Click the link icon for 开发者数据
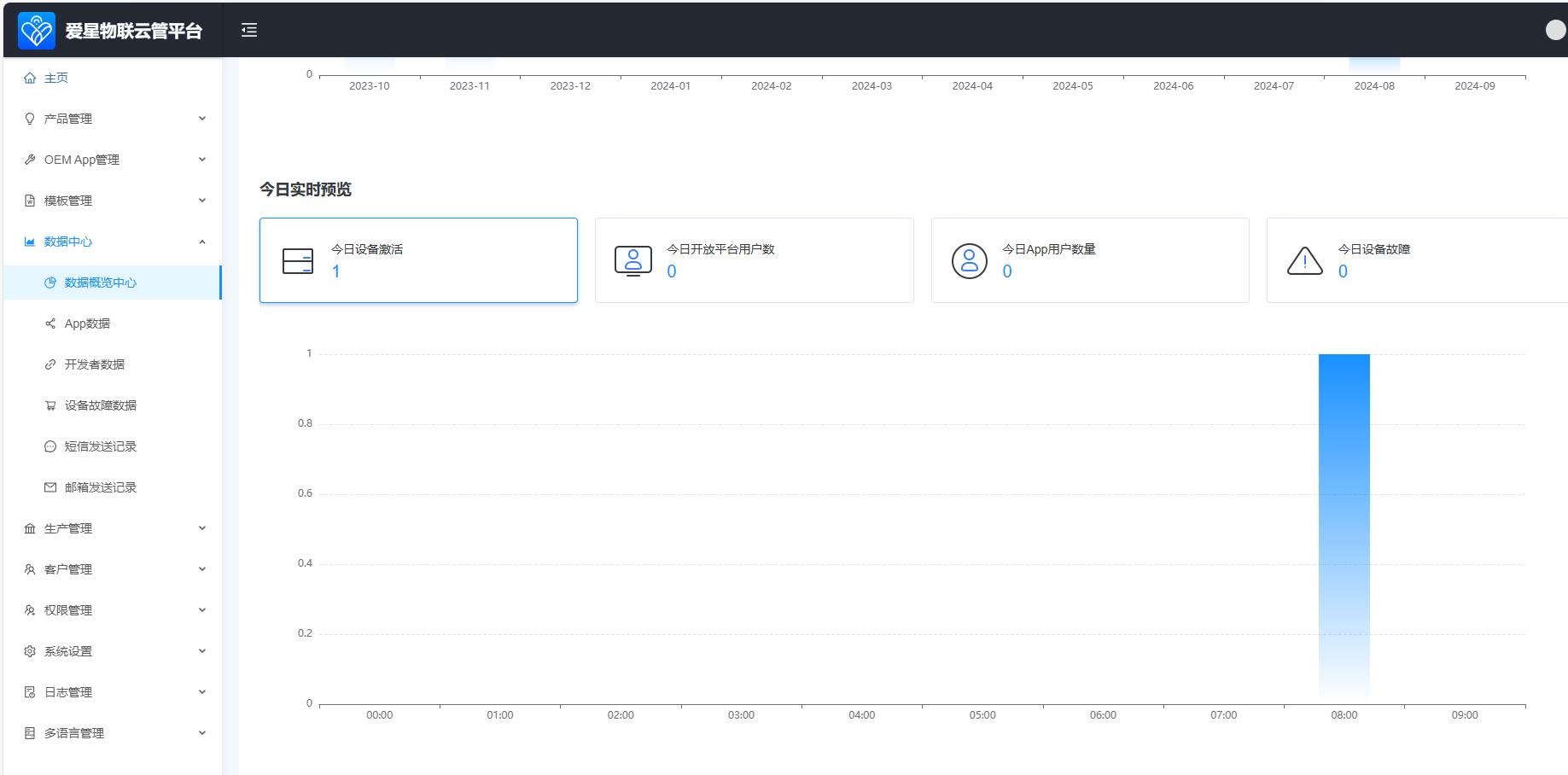This screenshot has width=1568, height=775. pos(50,364)
